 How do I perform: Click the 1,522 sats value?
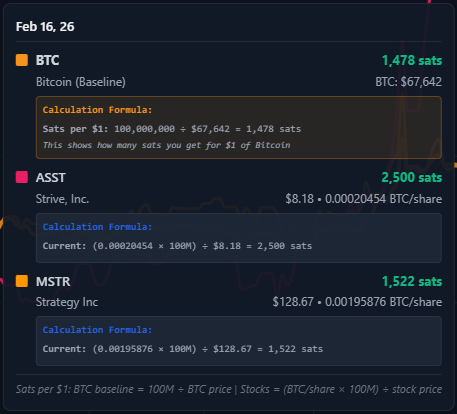412,281
